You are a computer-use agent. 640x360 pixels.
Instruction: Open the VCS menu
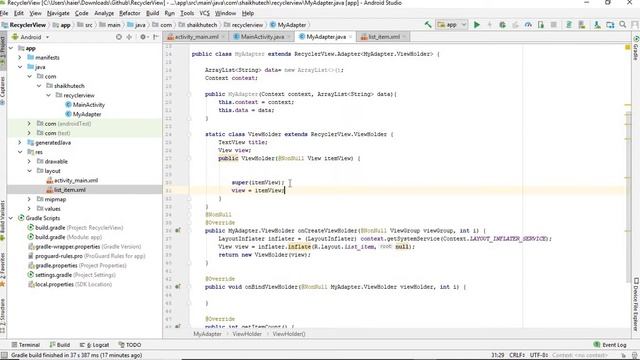click(204, 13)
